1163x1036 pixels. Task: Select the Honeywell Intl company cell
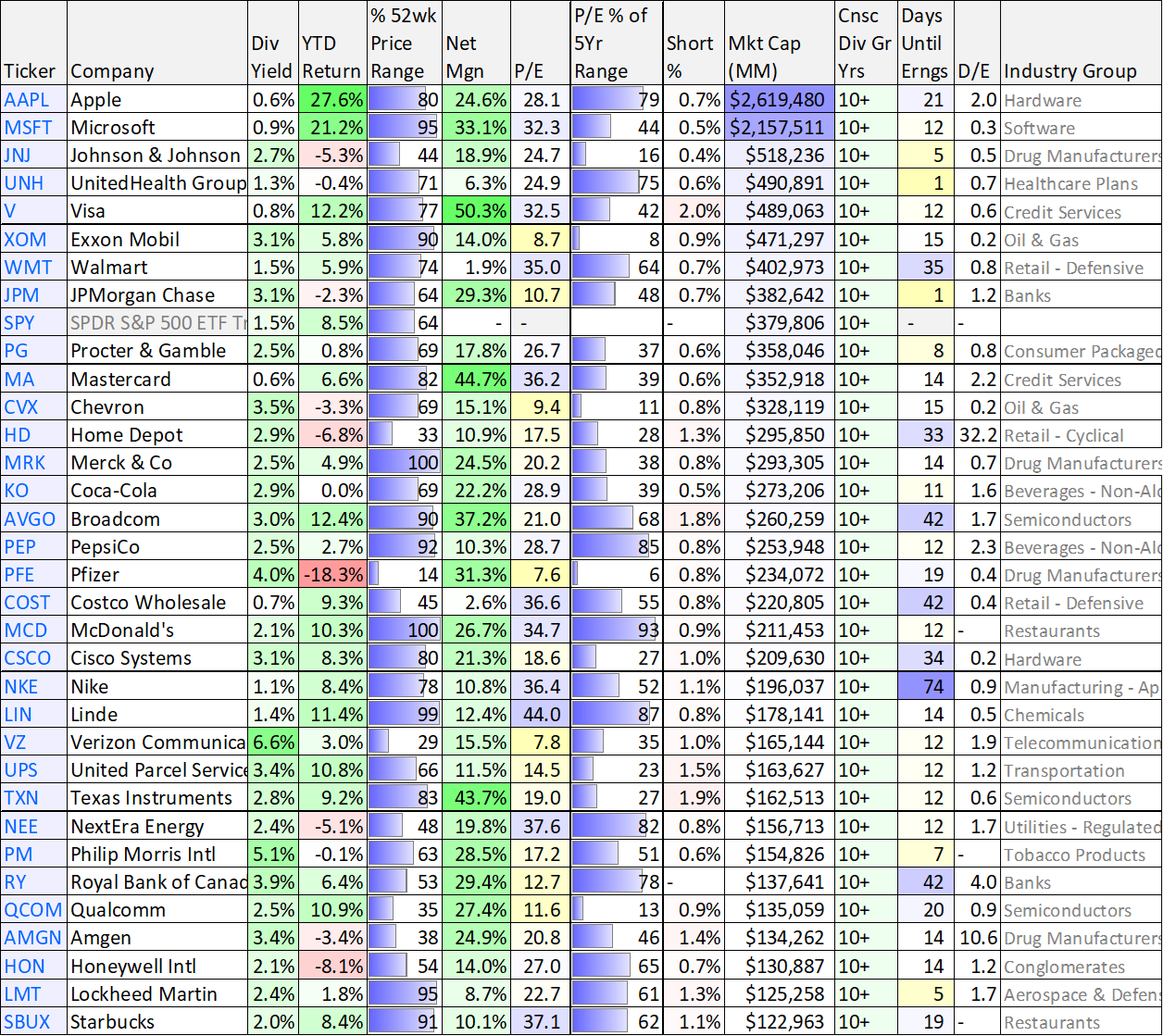pyautogui.click(x=156, y=966)
